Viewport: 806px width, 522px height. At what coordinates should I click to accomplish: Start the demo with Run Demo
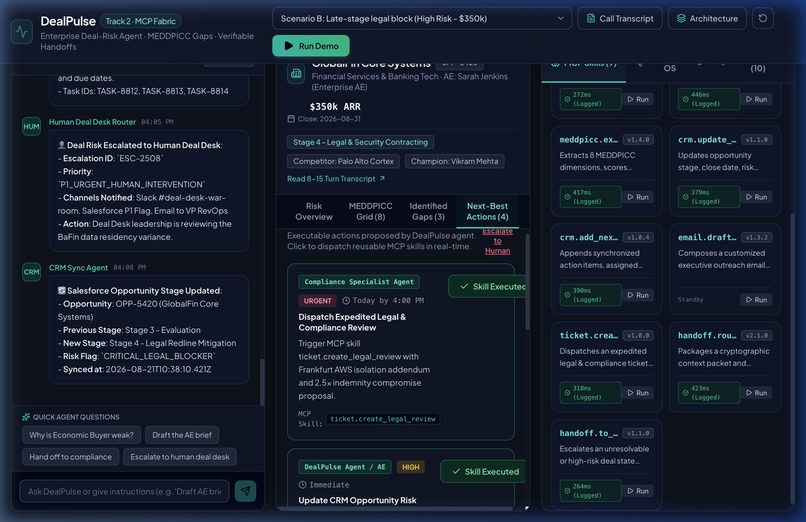[x=311, y=46]
